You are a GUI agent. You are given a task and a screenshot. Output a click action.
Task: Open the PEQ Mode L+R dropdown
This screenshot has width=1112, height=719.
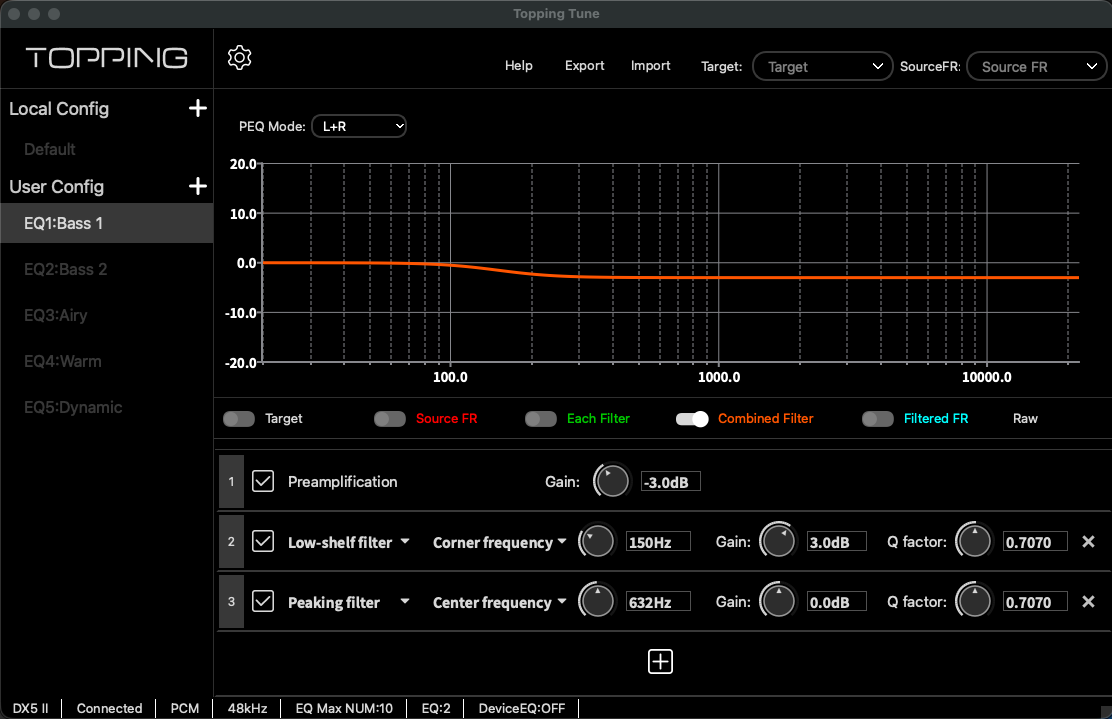[x=358, y=126]
